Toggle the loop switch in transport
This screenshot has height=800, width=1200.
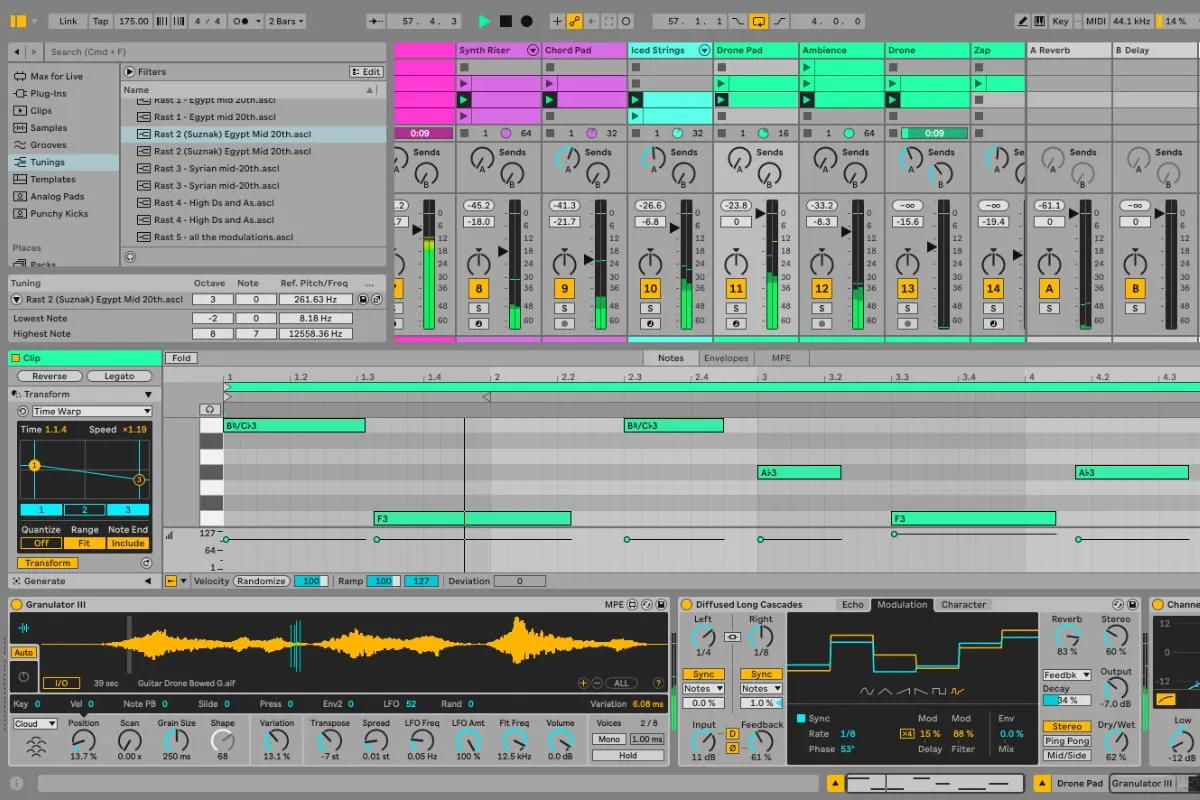[758, 21]
